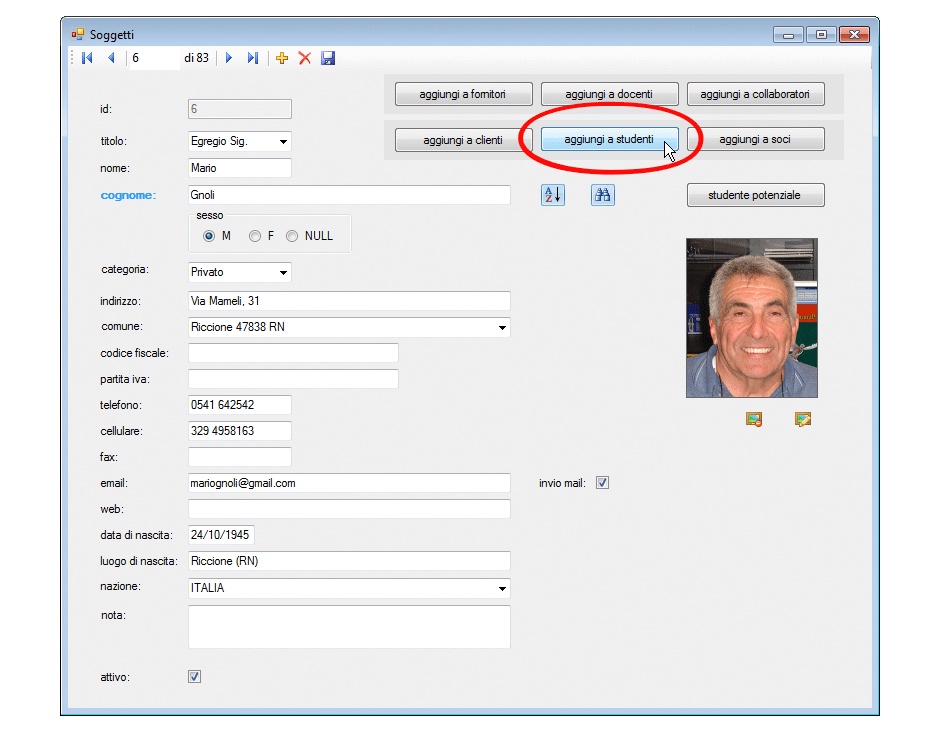The image size is (940, 732).
Task: Select sesso NULL radio button
Action: tap(292, 236)
